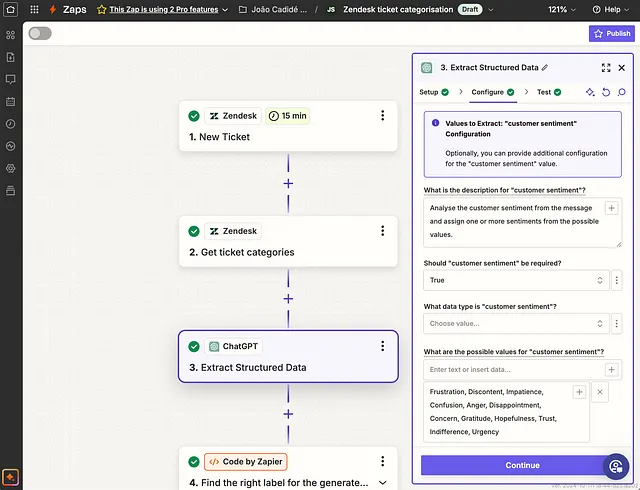Image resolution: width=640 pixels, height=490 pixels.
Task: Click the Zap name Zendesk ticket categorisation
Action: pyautogui.click(x=398, y=9)
